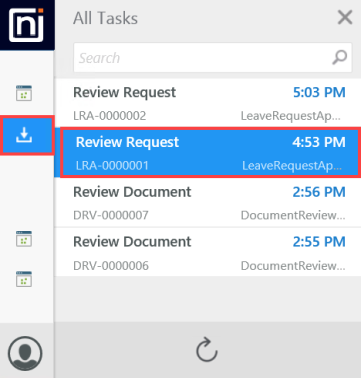Open the form icon just above the task inbox icon
This screenshot has width=361, height=378.
point(24,93)
